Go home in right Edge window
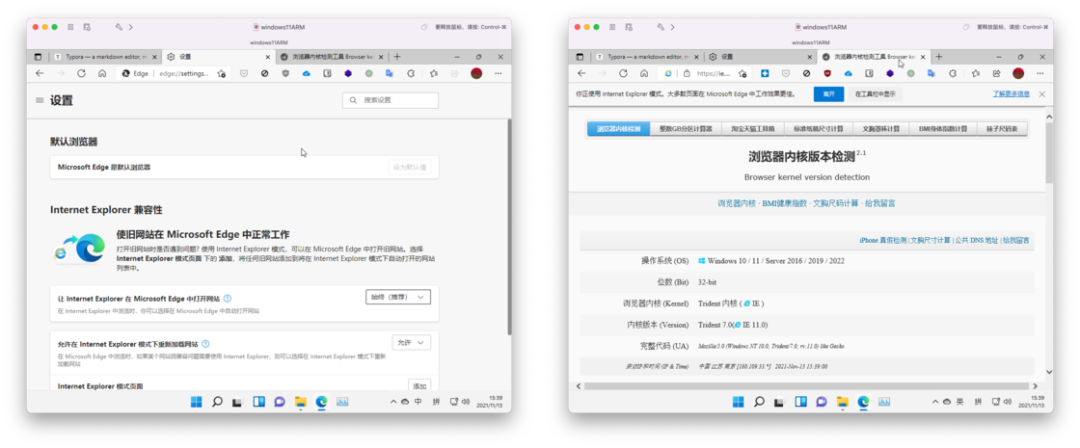The width and height of the screenshot is (1080, 448). [x=644, y=73]
